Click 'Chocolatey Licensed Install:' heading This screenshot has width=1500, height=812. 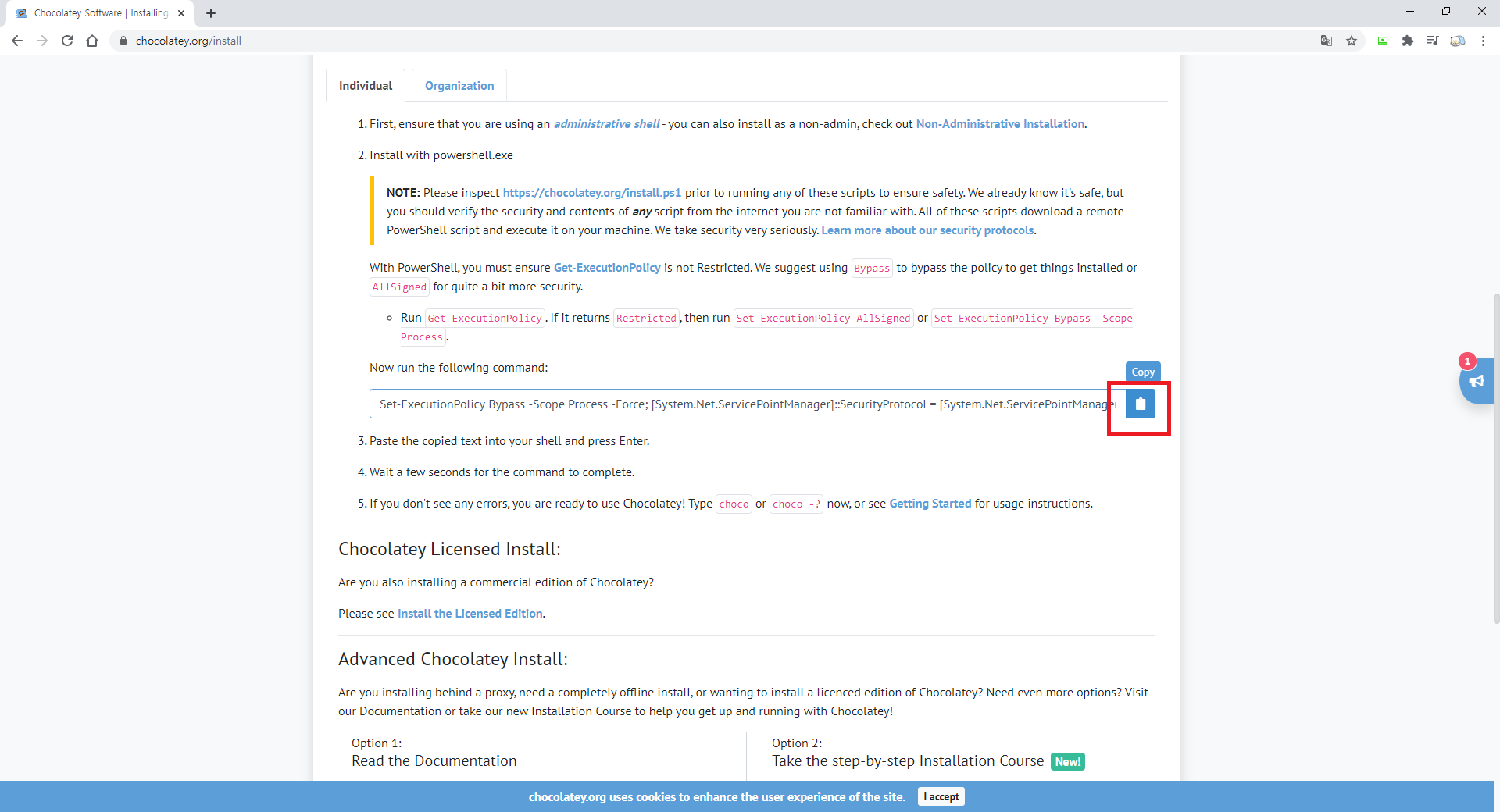pyautogui.click(x=449, y=549)
